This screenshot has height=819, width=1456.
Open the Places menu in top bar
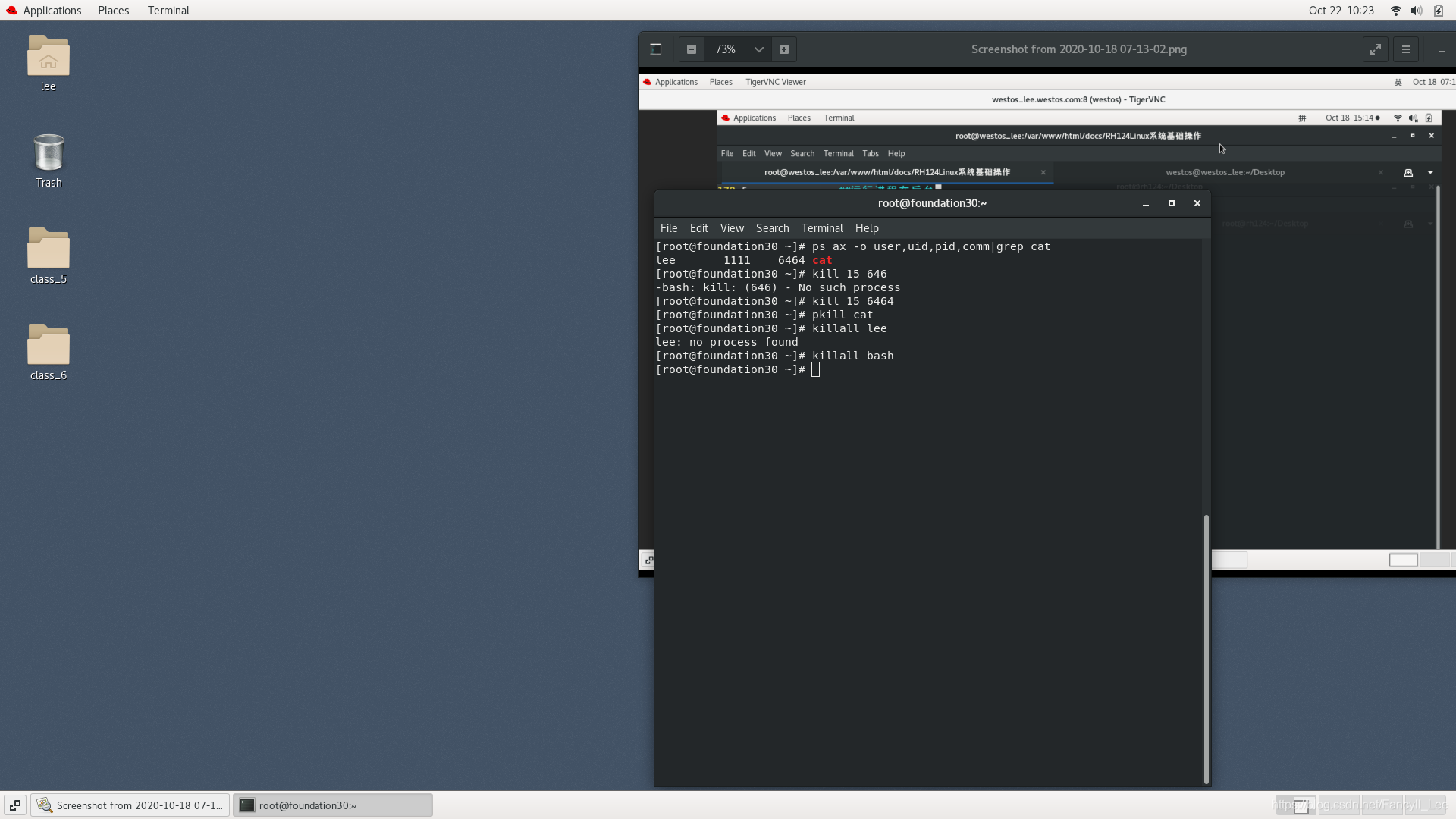point(113,11)
